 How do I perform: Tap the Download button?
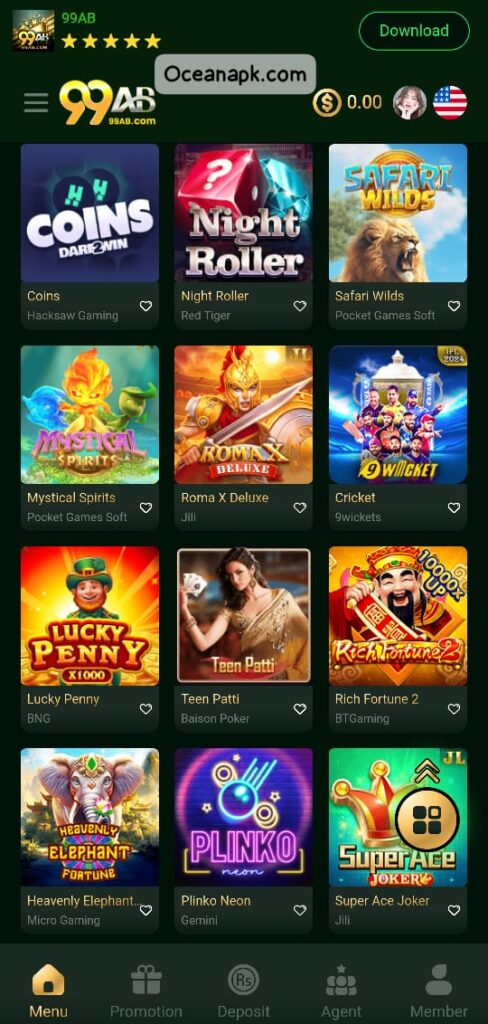click(414, 31)
